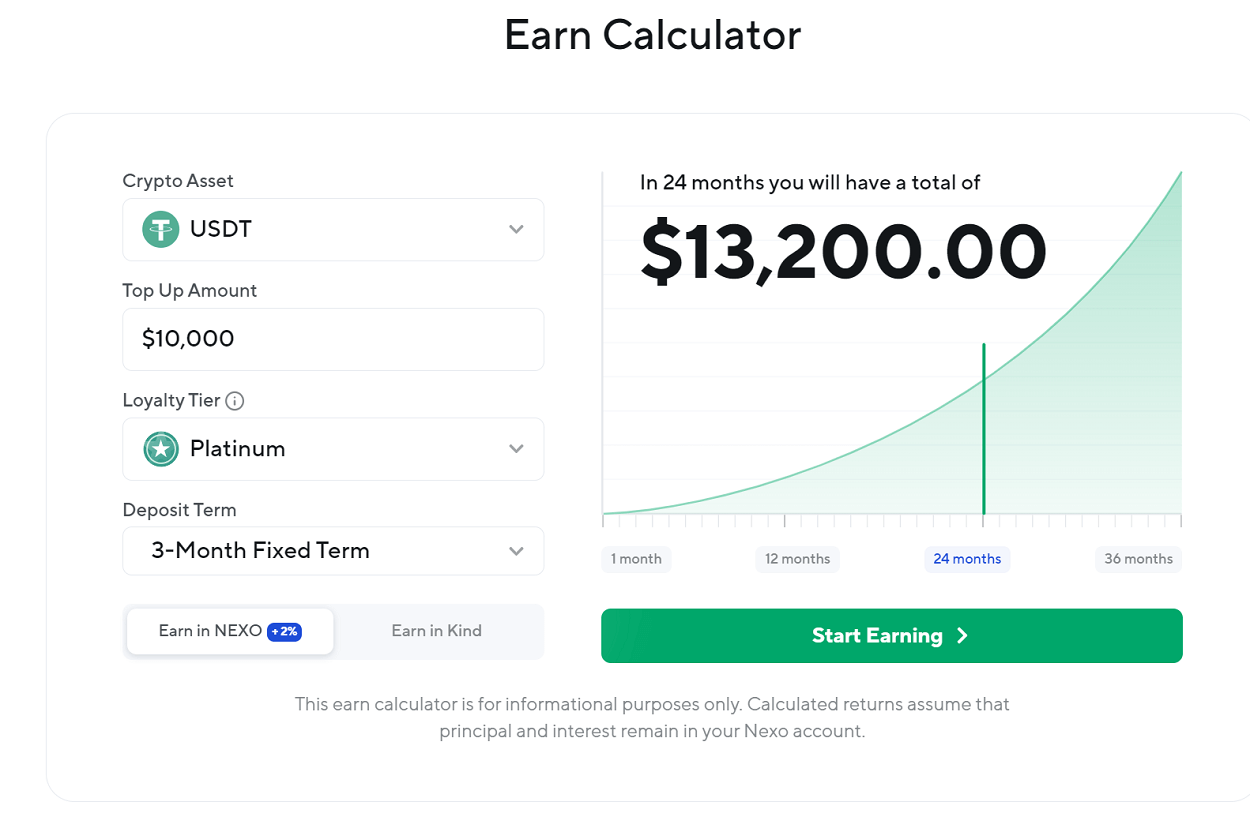Click the $13,200.00 total amount text
This screenshot has width=1250, height=813.
[x=843, y=252]
